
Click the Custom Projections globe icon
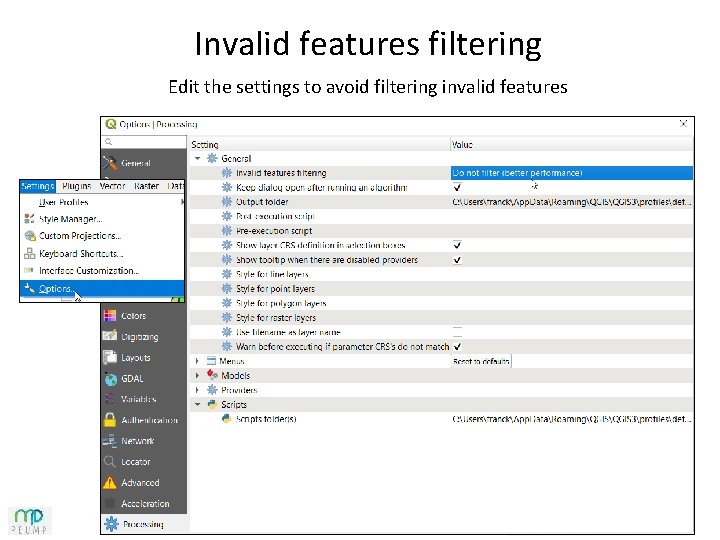pos(30,236)
